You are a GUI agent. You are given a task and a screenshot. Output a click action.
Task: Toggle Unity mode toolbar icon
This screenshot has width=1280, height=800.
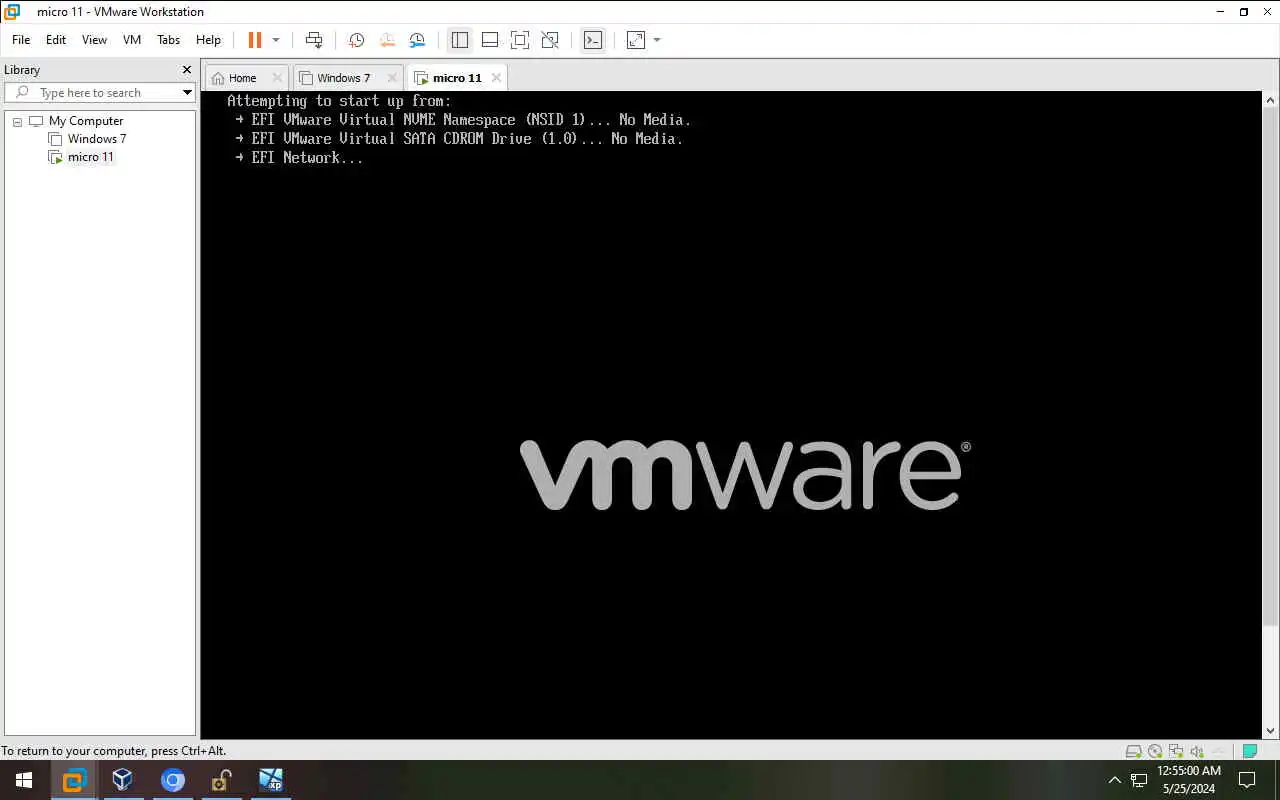(x=550, y=40)
